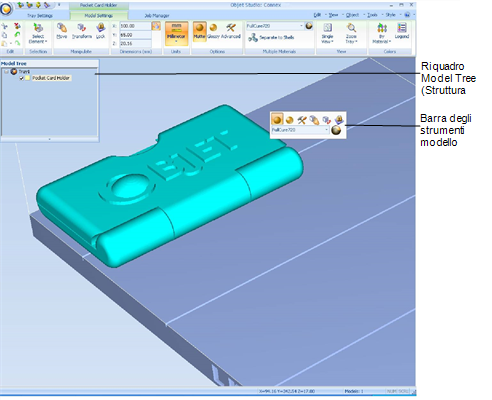Viewport: 492px width, 400px height.
Task: Open the Transform tool in the ribbon
Action: 82,31
